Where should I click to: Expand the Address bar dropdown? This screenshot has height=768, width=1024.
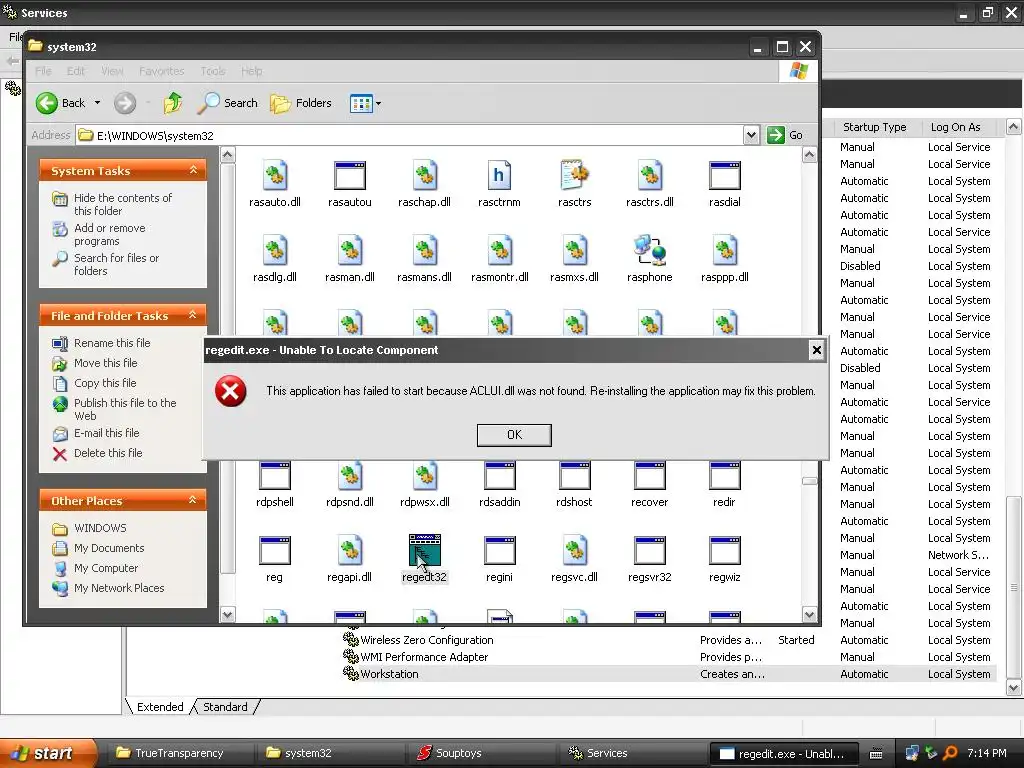pyautogui.click(x=751, y=135)
